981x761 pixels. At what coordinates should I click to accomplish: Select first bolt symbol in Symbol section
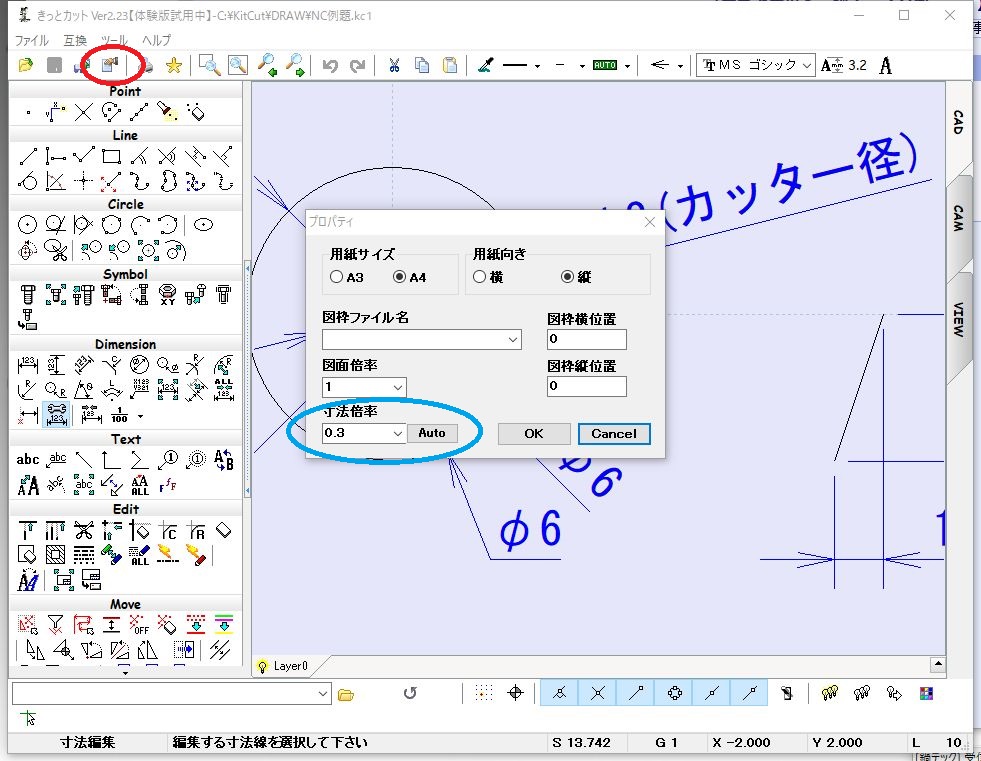point(28,294)
